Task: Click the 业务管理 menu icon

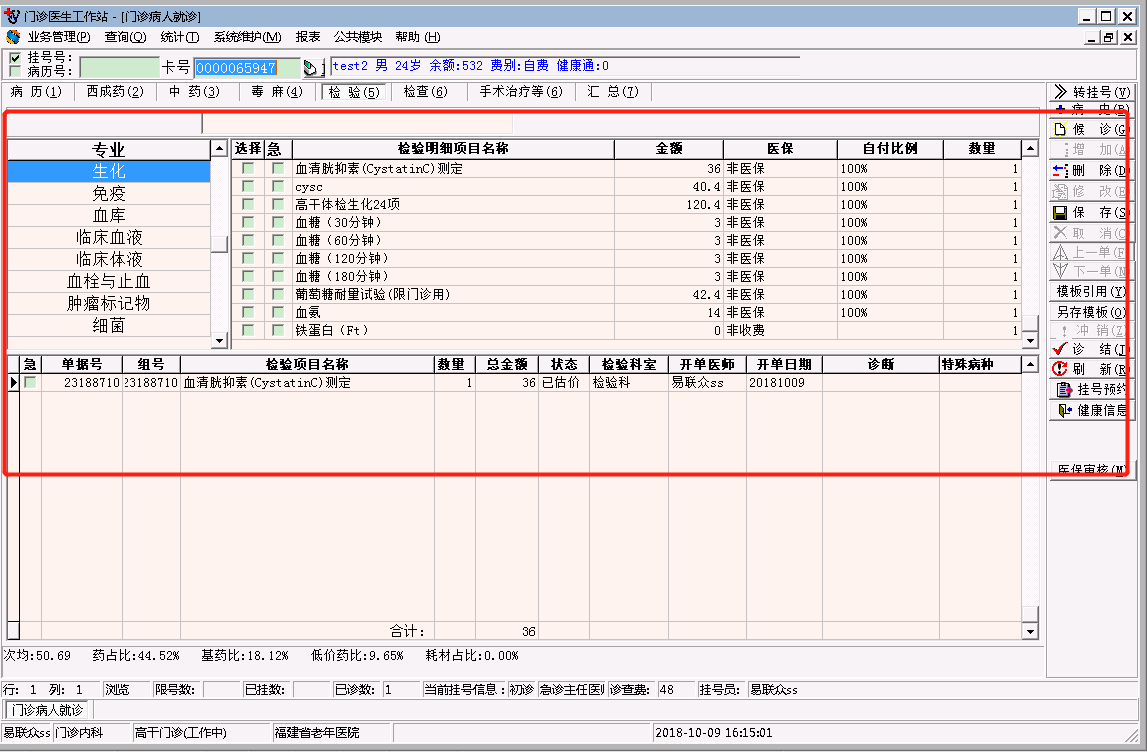Action: (13, 37)
